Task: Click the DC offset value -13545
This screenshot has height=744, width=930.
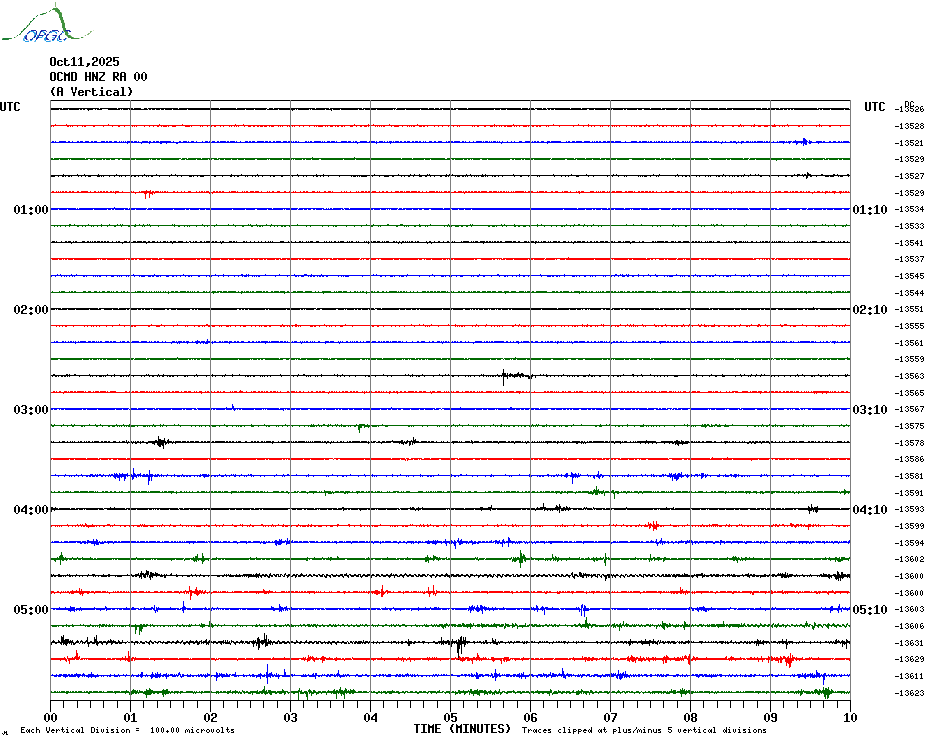Action: click(x=909, y=276)
